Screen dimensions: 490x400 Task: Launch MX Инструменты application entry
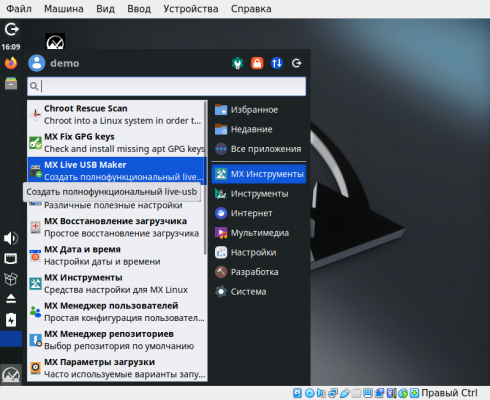pos(117,284)
